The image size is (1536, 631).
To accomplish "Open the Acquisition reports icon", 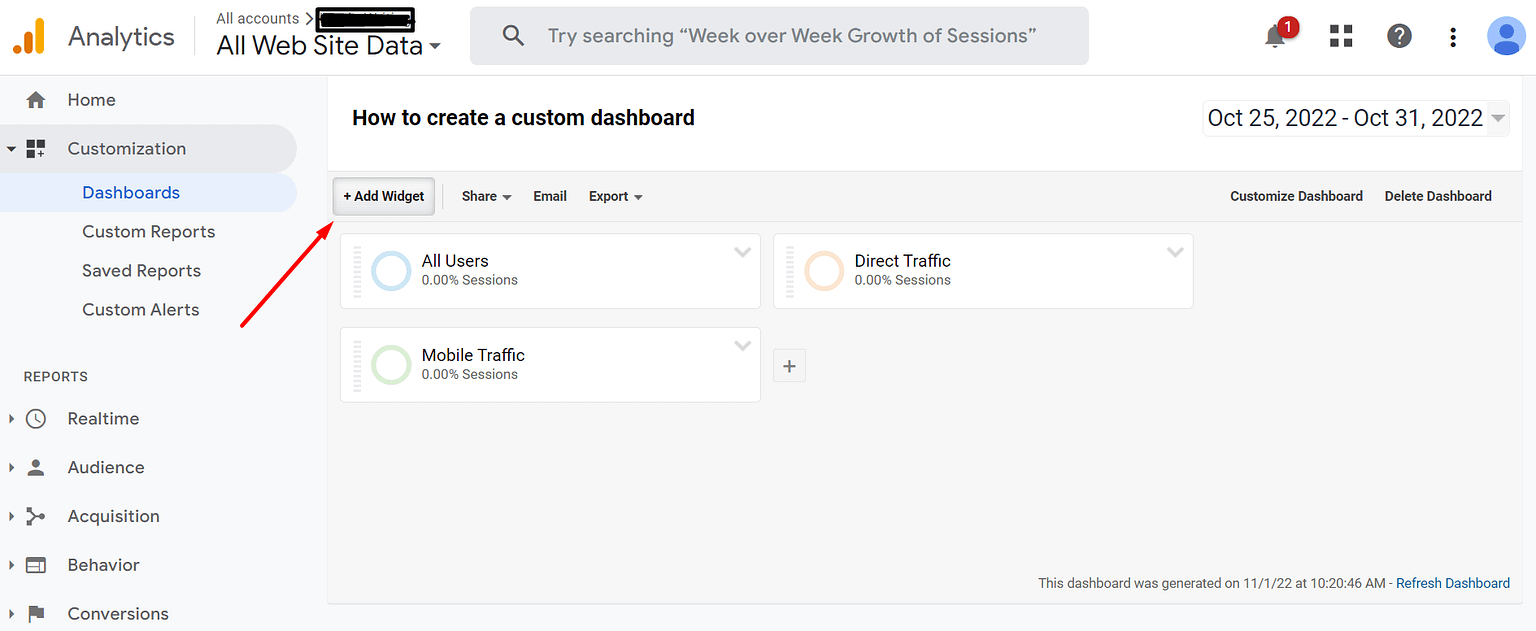I will tap(36, 516).
